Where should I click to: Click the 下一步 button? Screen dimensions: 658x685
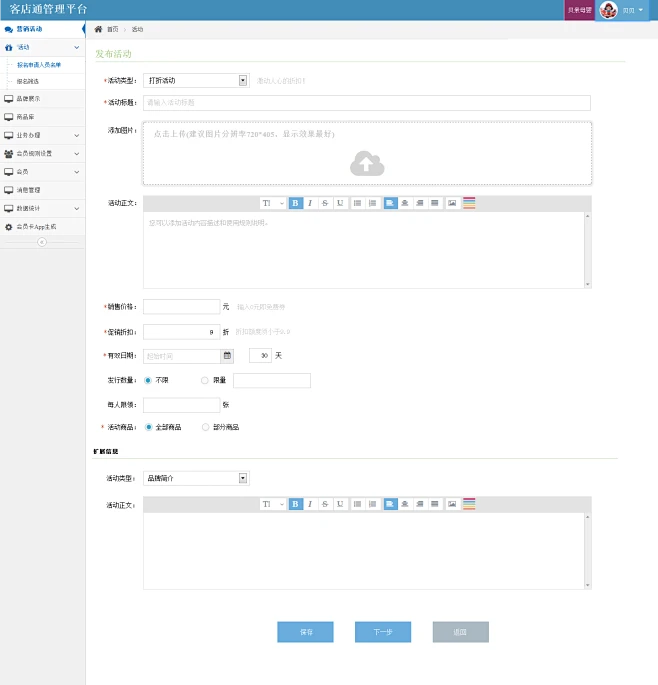pos(383,632)
